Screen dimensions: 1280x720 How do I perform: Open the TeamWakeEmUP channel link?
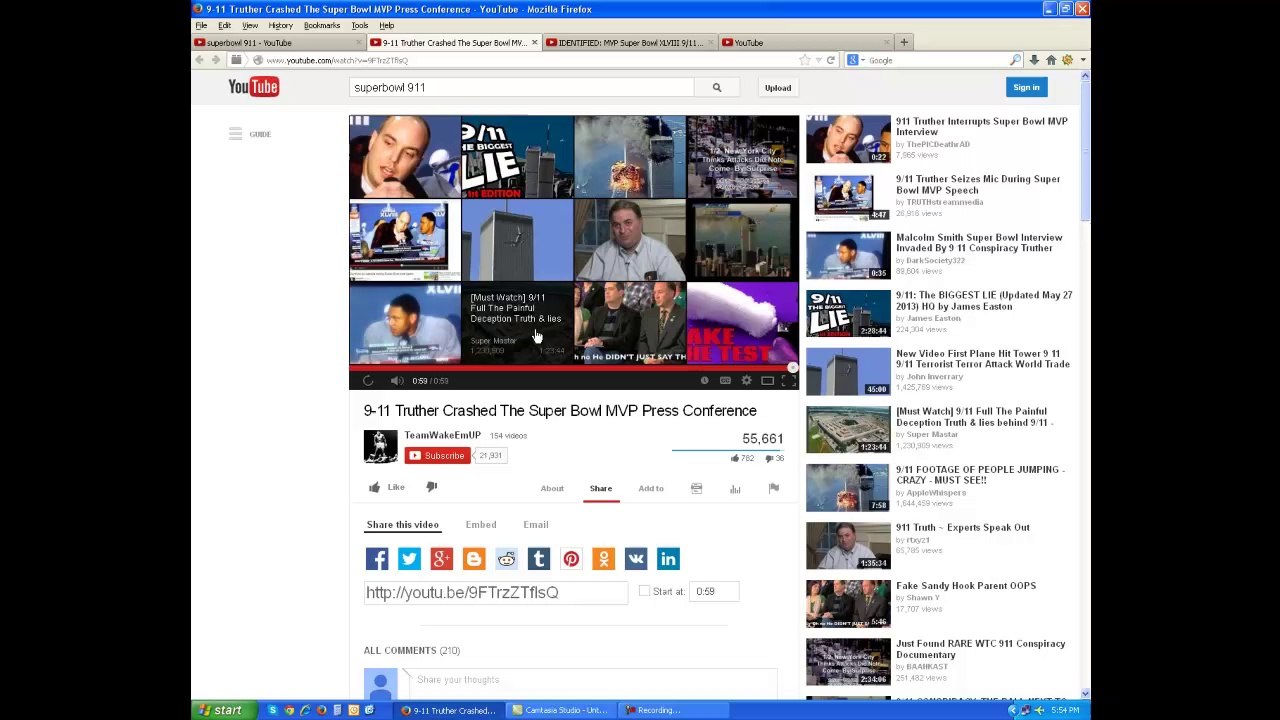pos(442,435)
